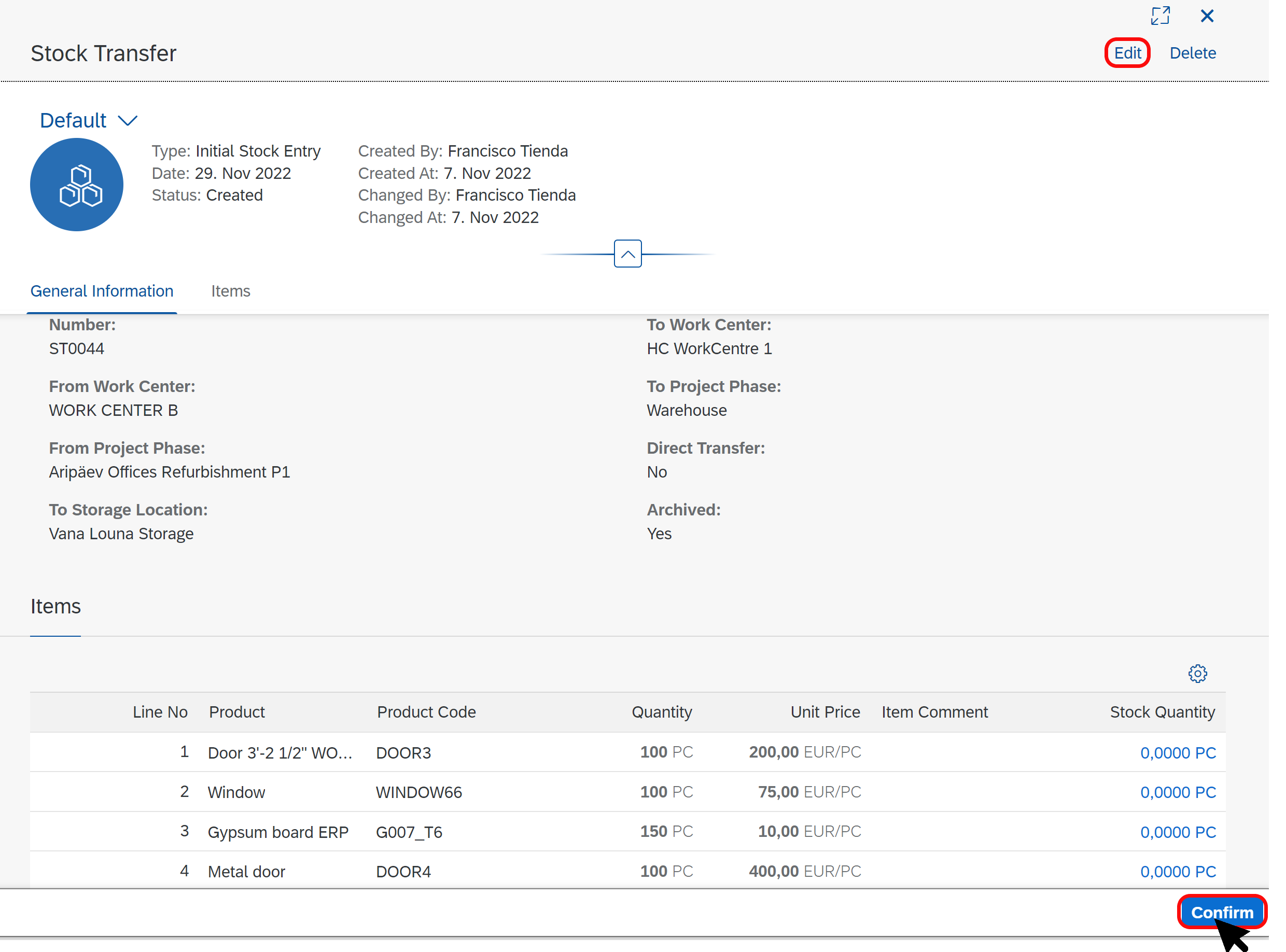The width and height of the screenshot is (1286, 952).
Task: Open stock quantity link for DOOR4
Action: coord(1178,872)
